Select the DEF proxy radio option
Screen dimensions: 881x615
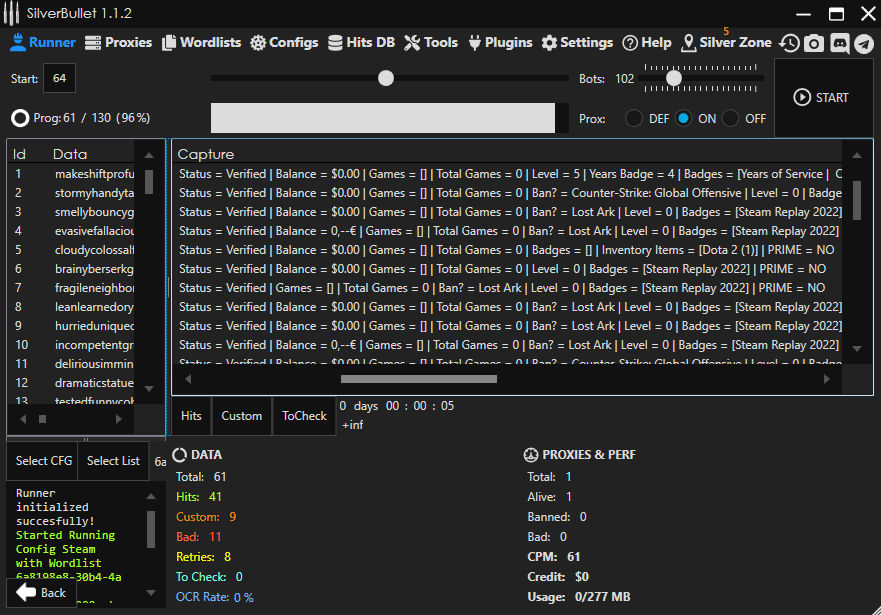pyautogui.click(x=634, y=118)
